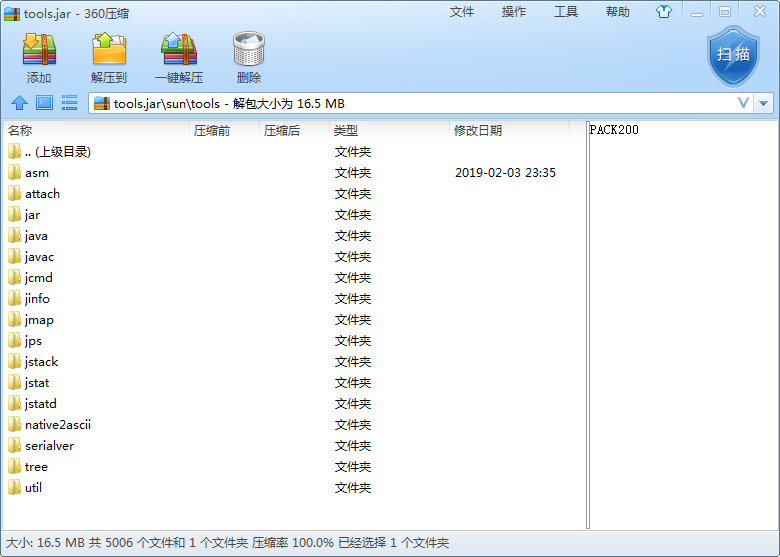Expand the address bar dropdown arrow
Screen dimensions: 780x557
[764, 103]
